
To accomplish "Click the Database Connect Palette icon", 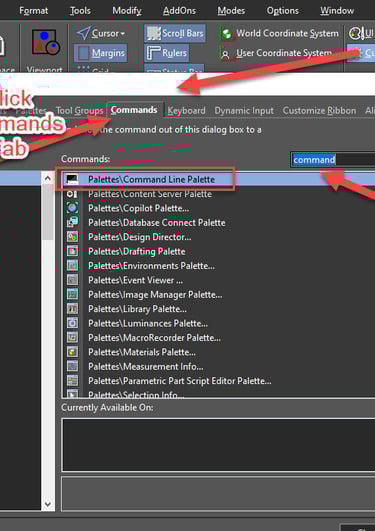I will pyautogui.click(x=72, y=222).
